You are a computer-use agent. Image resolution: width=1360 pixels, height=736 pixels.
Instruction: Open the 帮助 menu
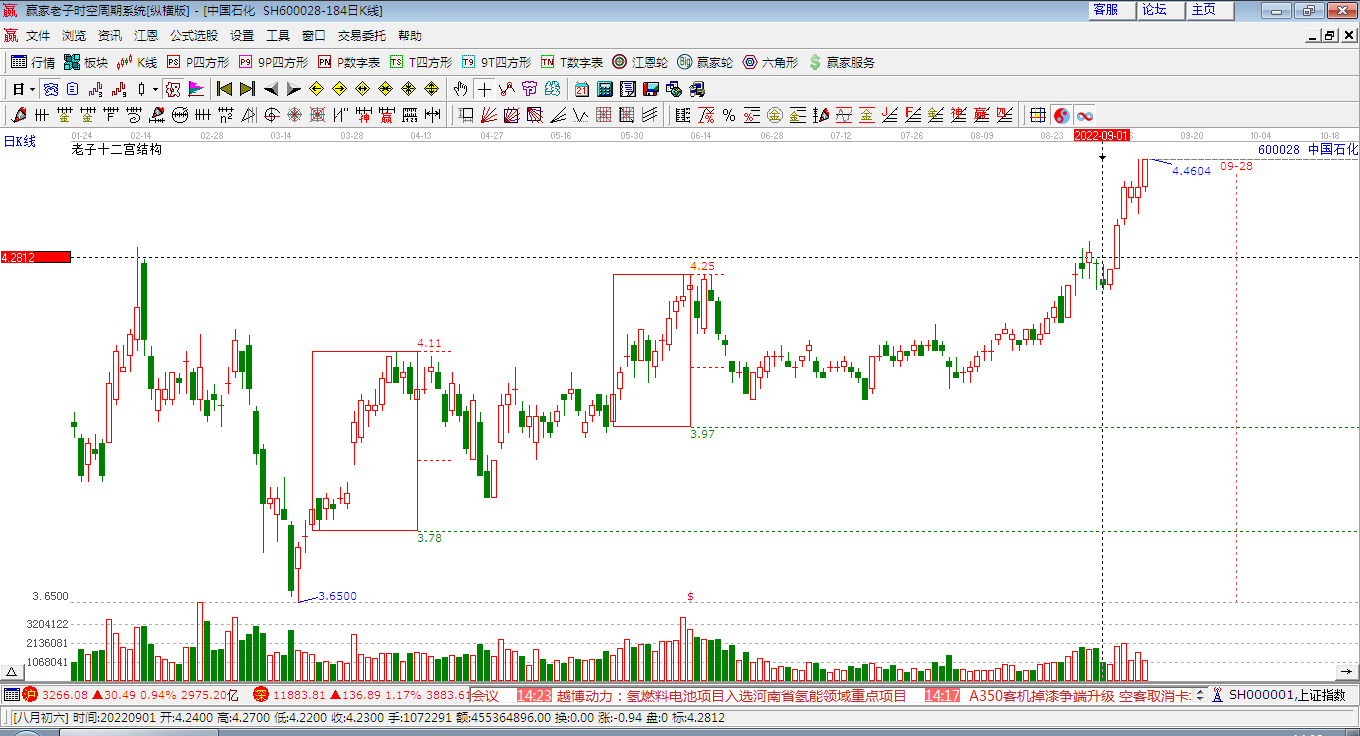click(410, 35)
